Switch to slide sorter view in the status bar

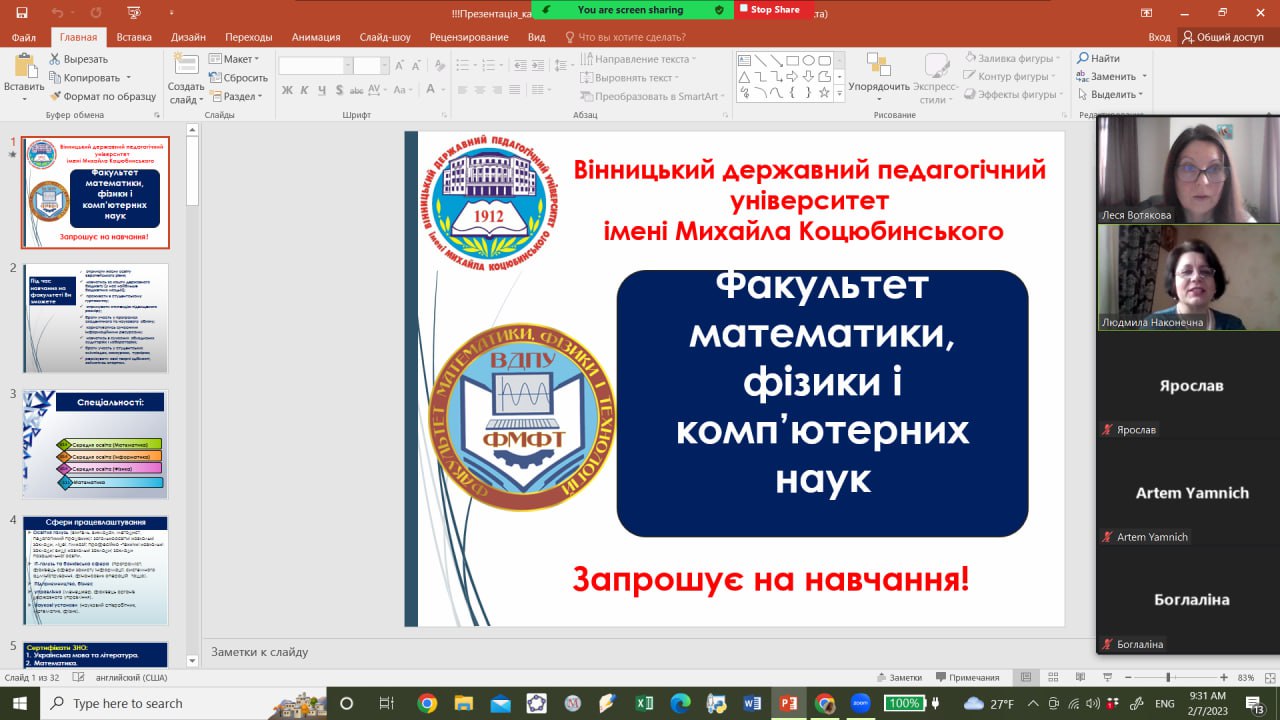pyautogui.click(x=1051, y=677)
